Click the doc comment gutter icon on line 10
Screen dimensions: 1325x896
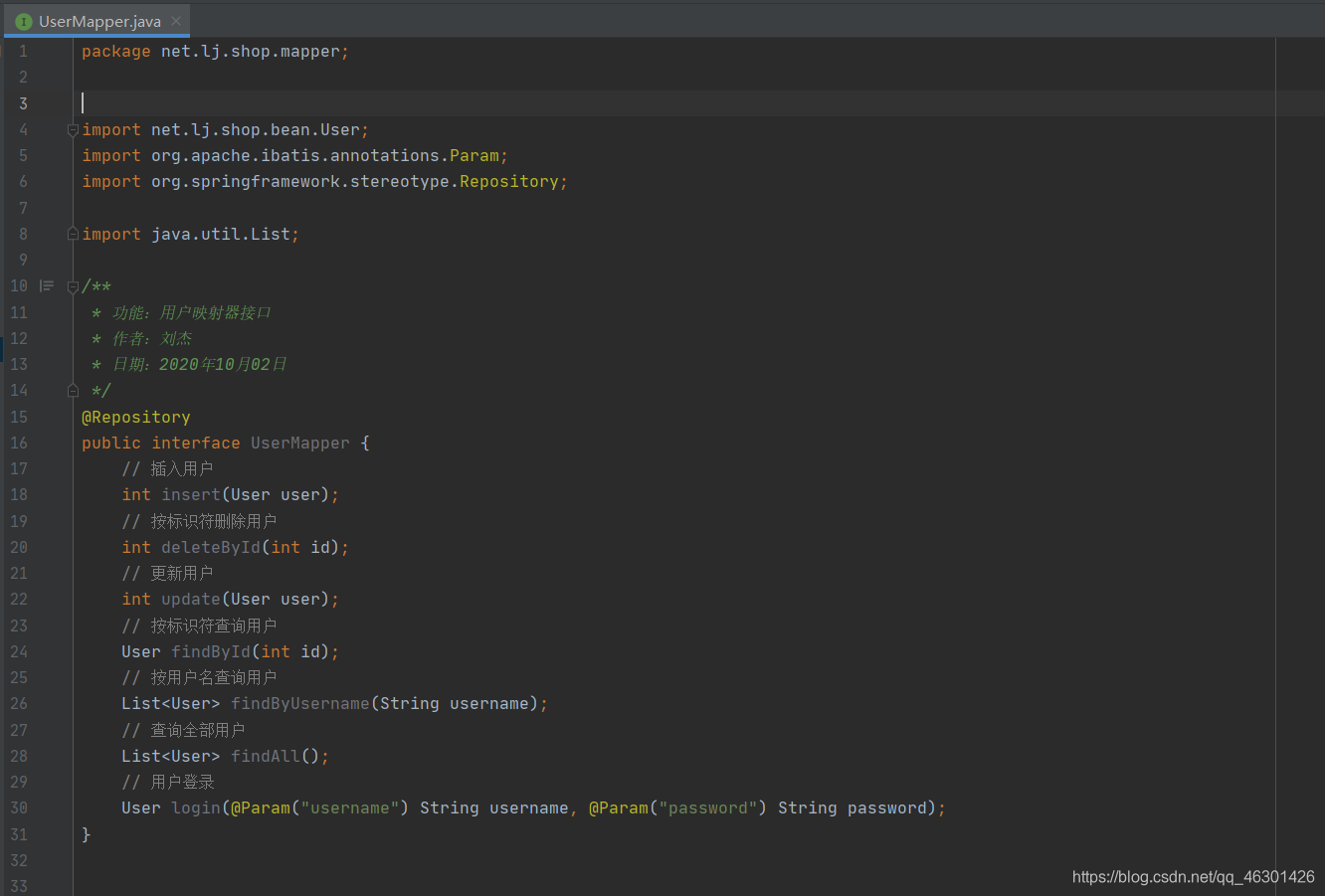point(47,286)
